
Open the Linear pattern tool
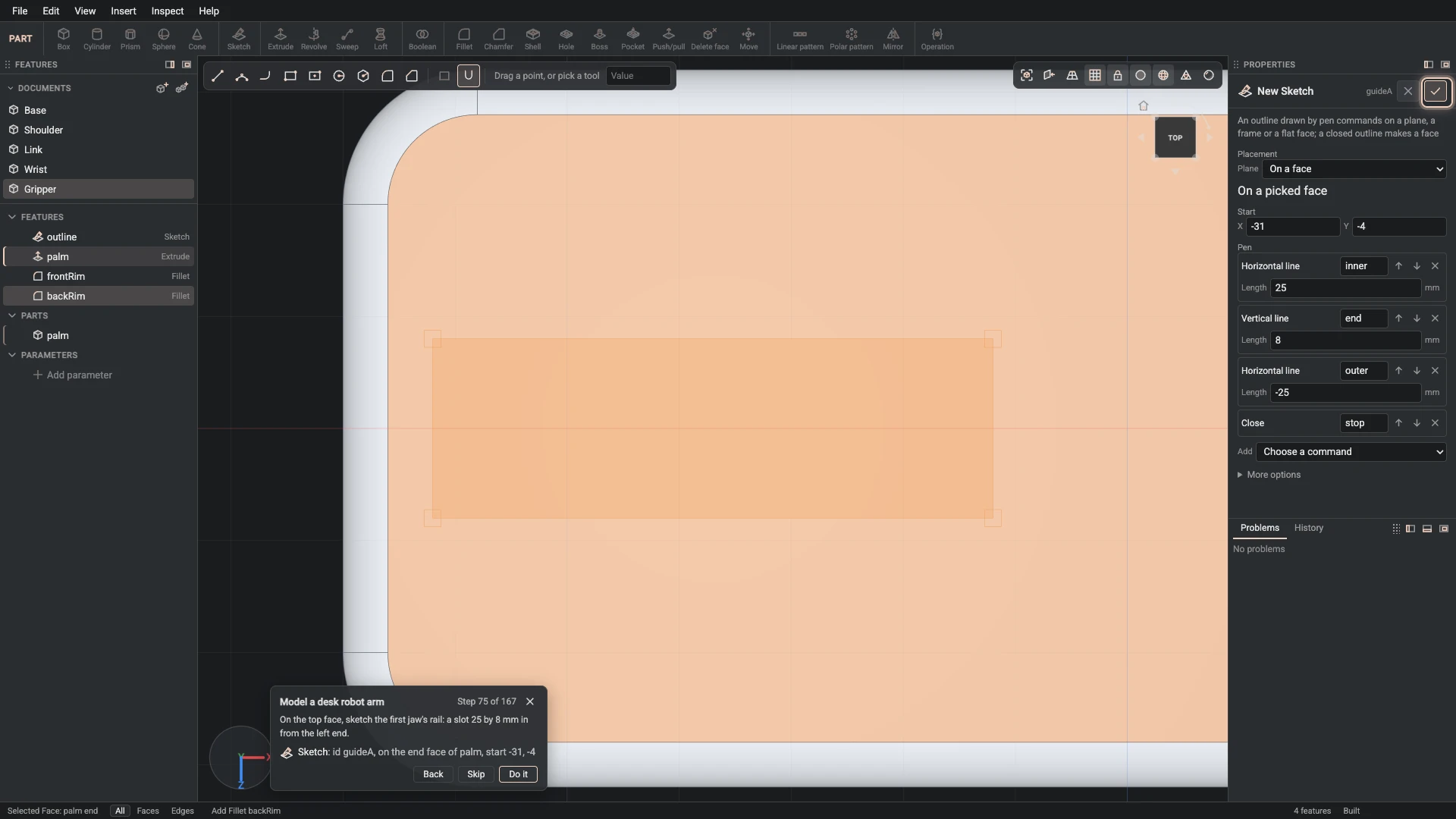[800, 39]
